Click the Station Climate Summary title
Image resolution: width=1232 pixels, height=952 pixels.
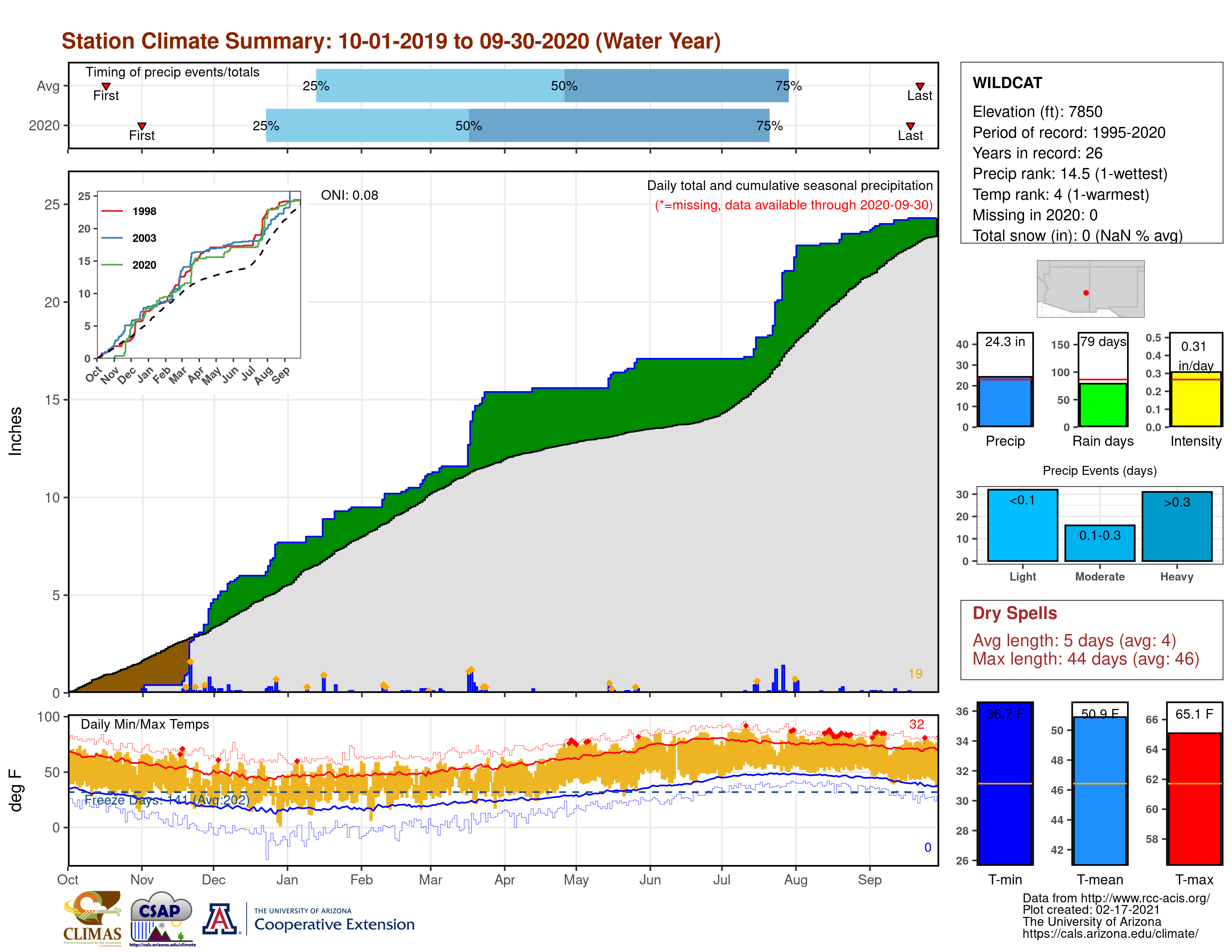[391, 41]
